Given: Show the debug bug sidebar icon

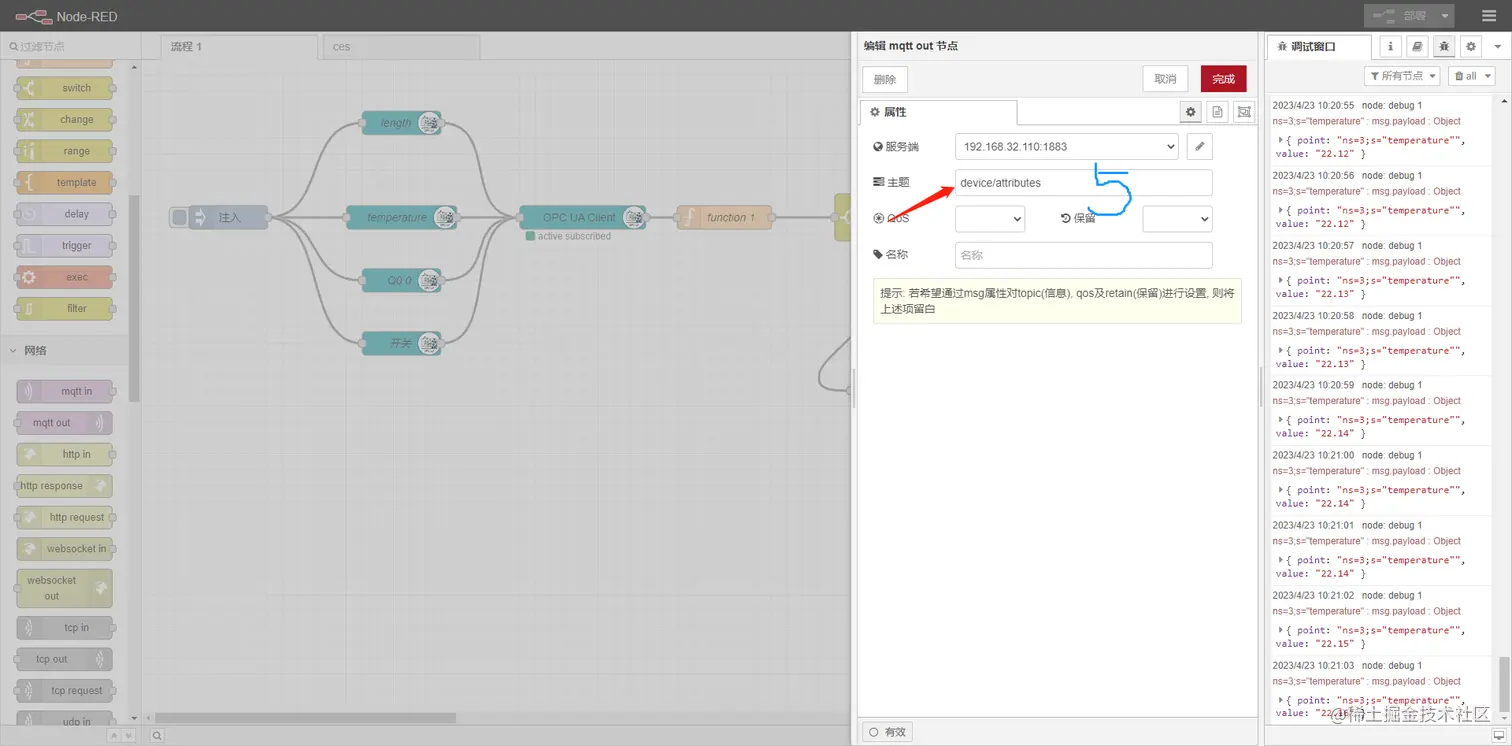Looking at the screenshot, I should (1444, 46).
